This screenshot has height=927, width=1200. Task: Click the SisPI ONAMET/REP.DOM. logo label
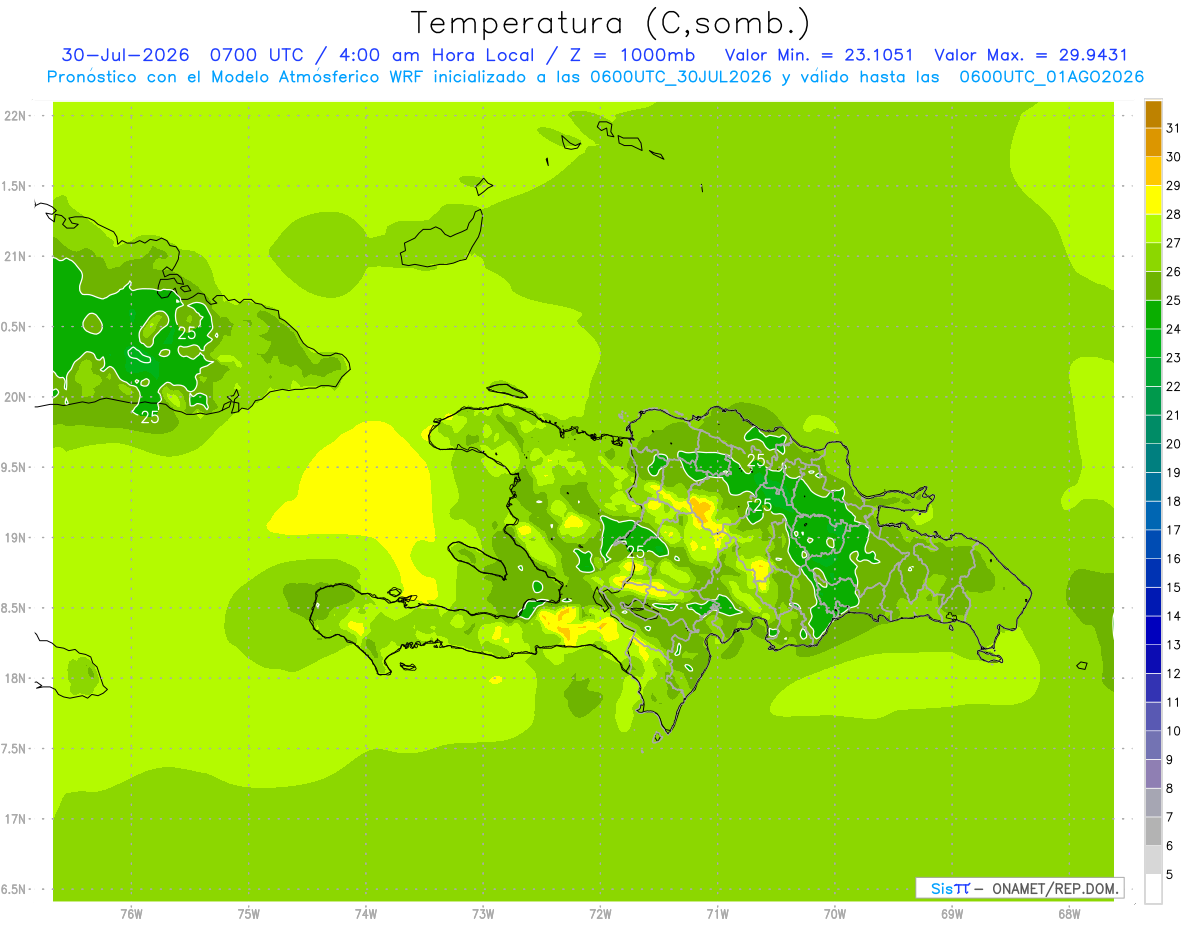point(1019,888)
